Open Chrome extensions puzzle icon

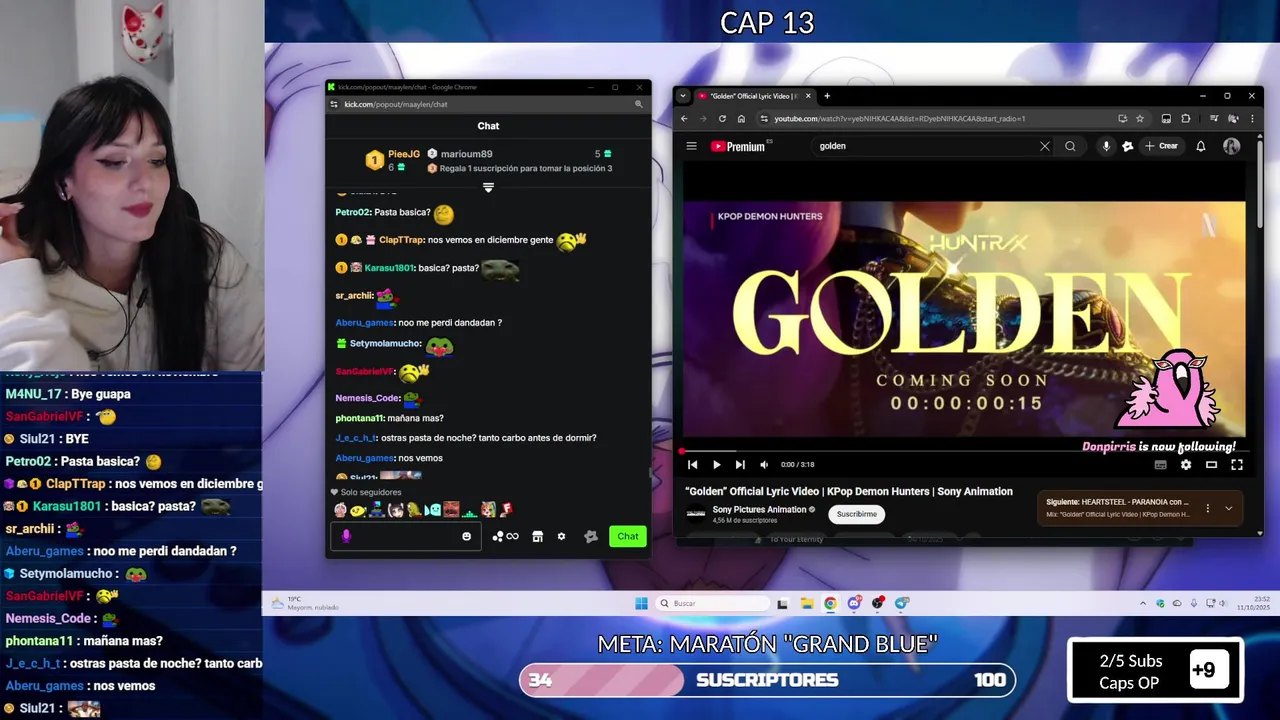point(1186,119)
